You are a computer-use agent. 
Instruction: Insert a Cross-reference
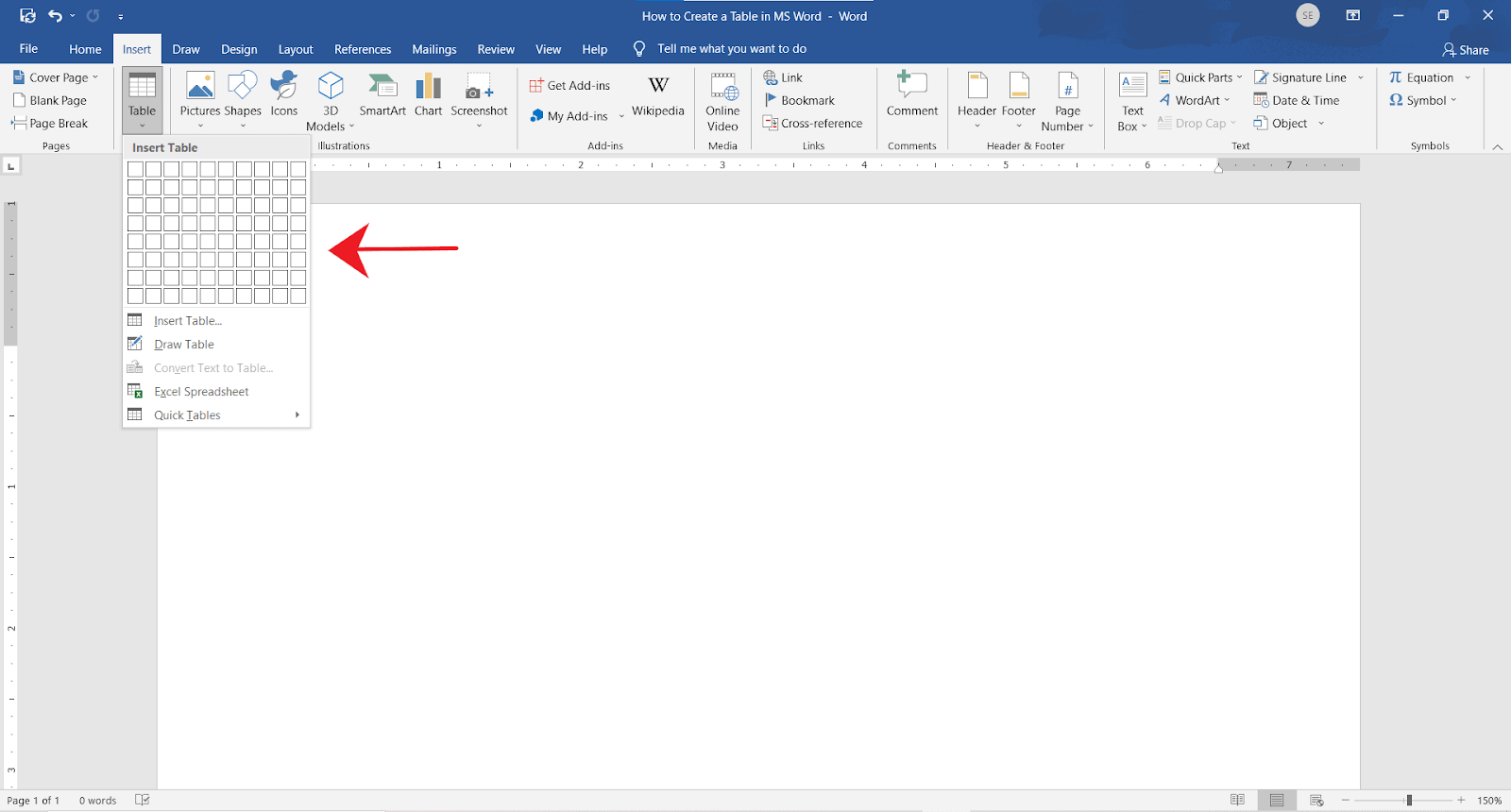(812, 123)
